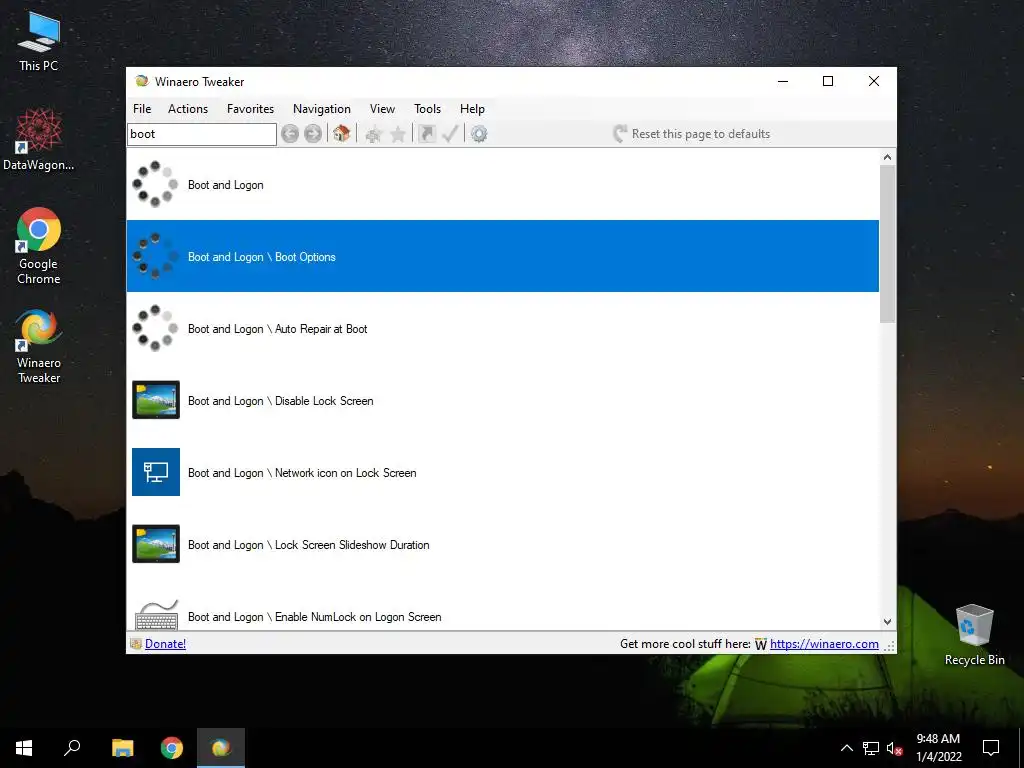This screenshot has height=768, width=1024.
Task: Click the scrollbar down arrow
Action: click(887, 622)
